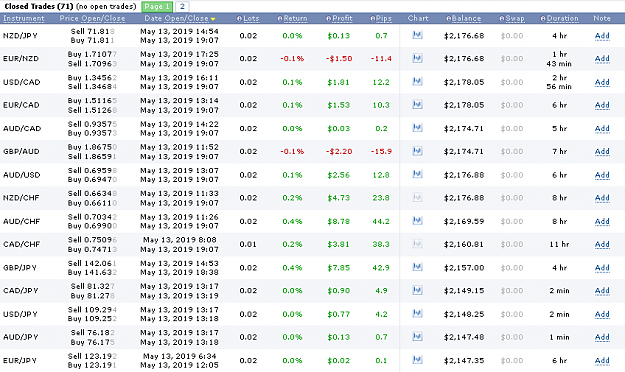Open chart icon for GBP/AUD trade
This screenshot has width=625, height=372.
coord(417,151)
